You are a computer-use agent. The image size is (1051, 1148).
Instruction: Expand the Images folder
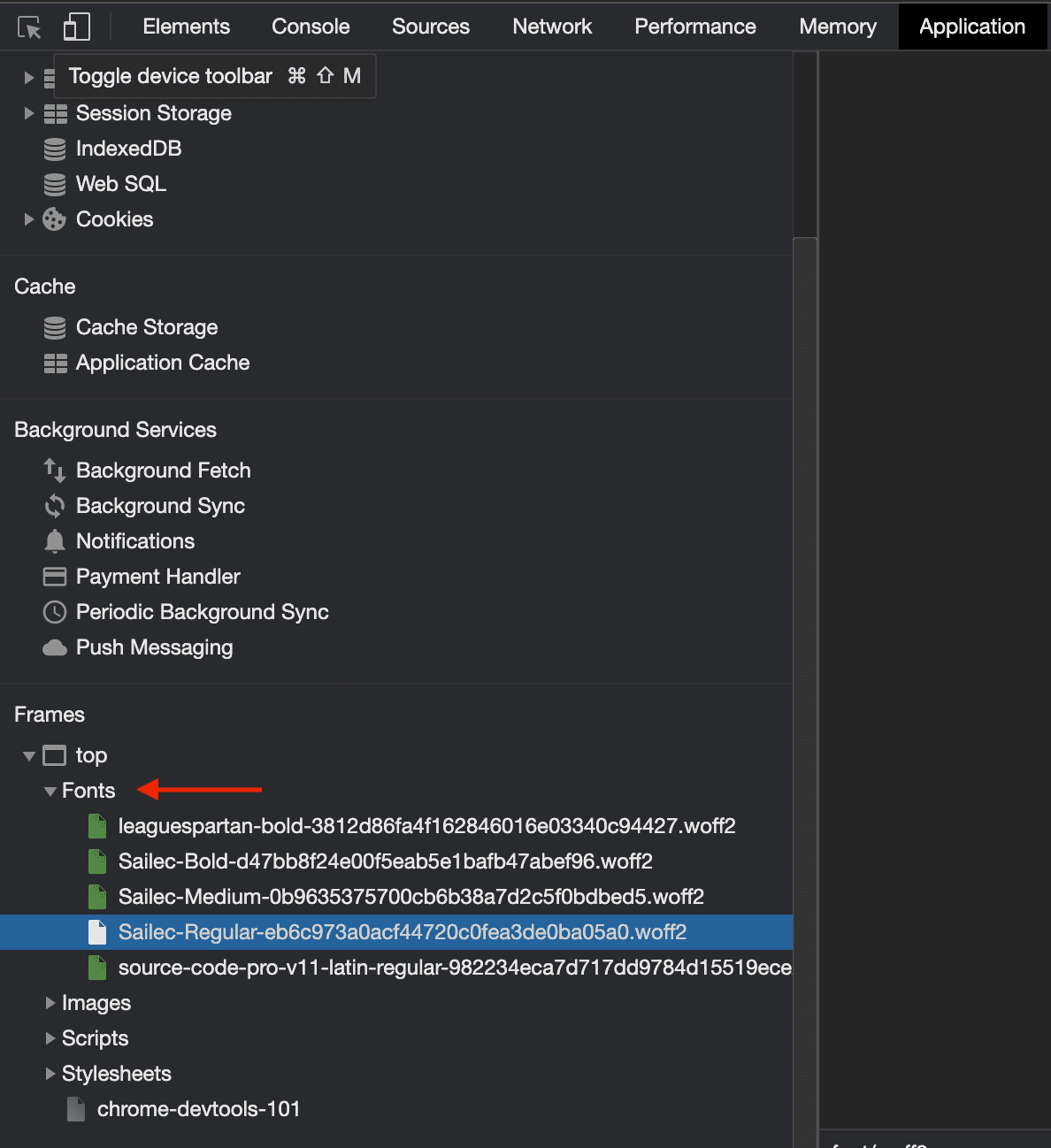[x=50, y=1003]
